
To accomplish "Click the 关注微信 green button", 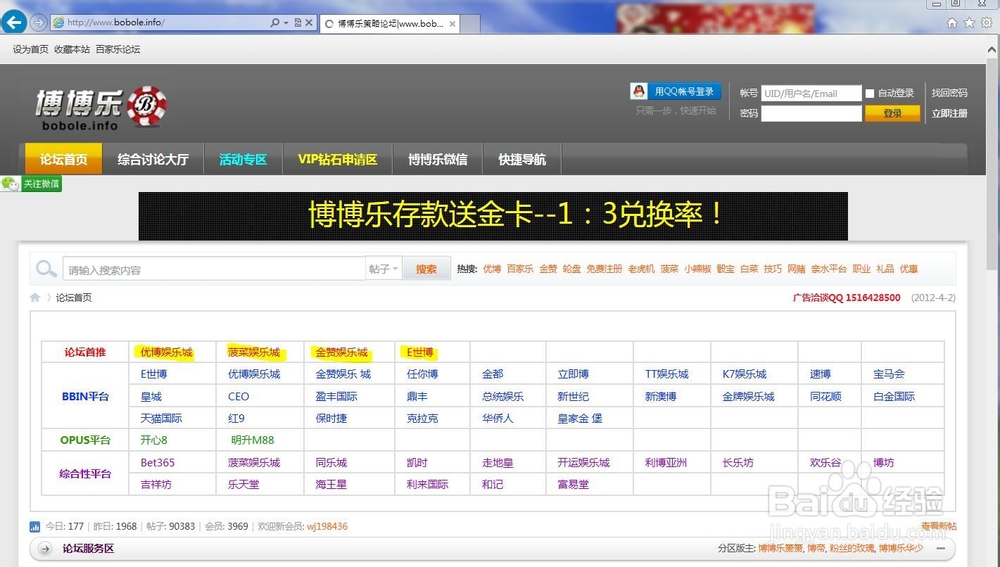I will click(41, 184).
